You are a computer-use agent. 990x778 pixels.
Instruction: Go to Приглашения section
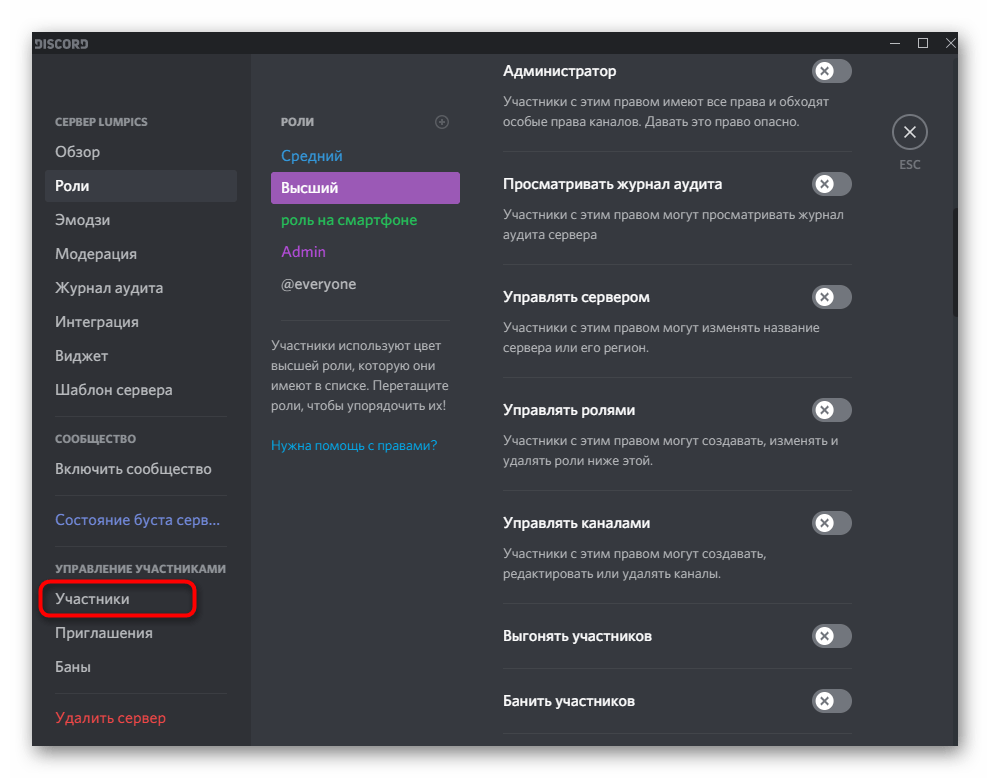(141, 633)
